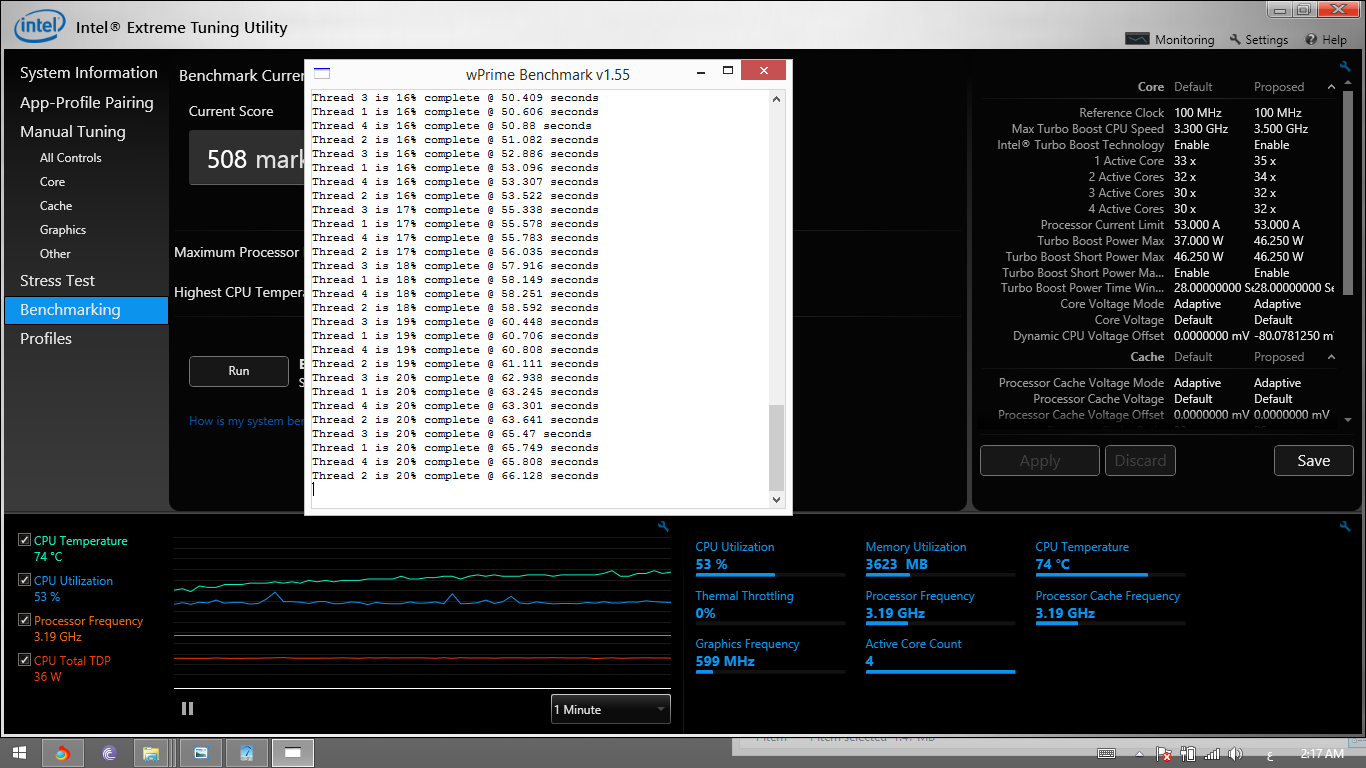This screenshot has width=1366, height=768.
Task: Select Manual Tuning in sidebar
Action: point(73,131)
